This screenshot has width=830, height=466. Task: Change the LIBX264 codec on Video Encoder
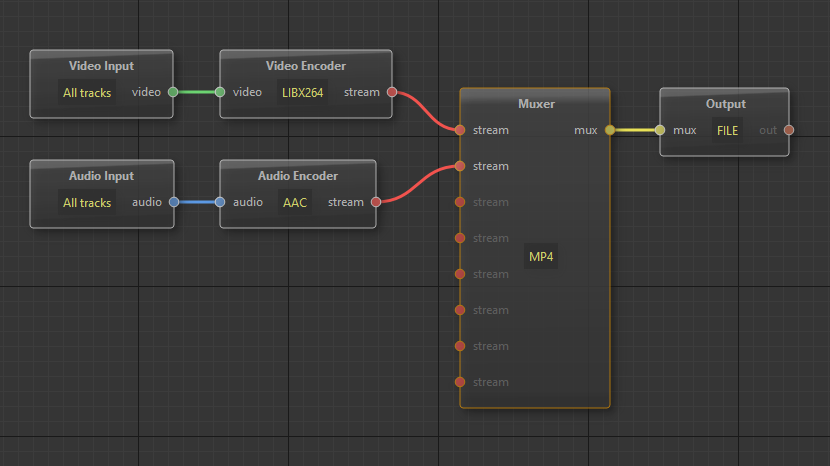pyautogui.click(x=303, y=92)
